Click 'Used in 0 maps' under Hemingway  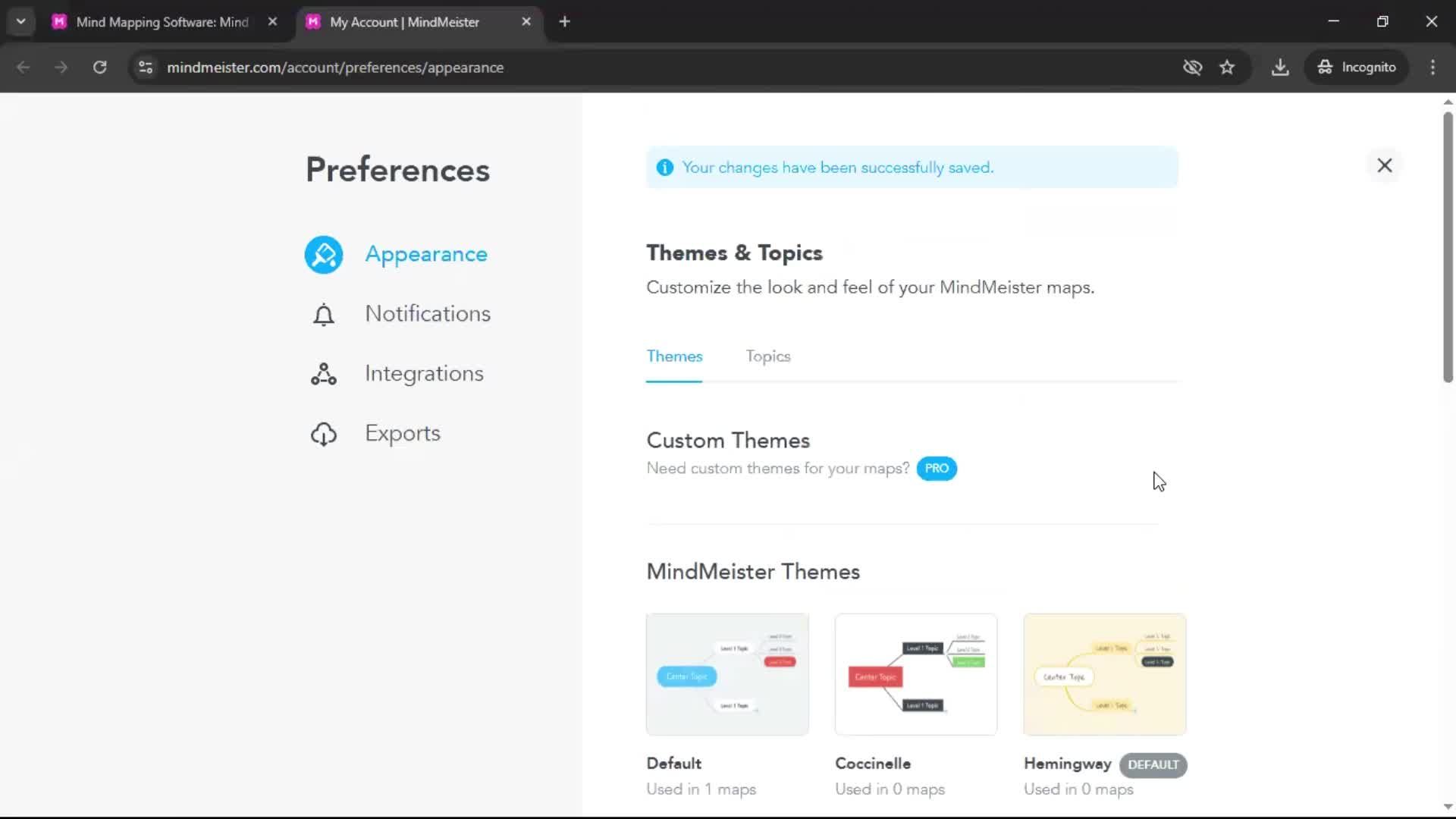[1078, 789]
